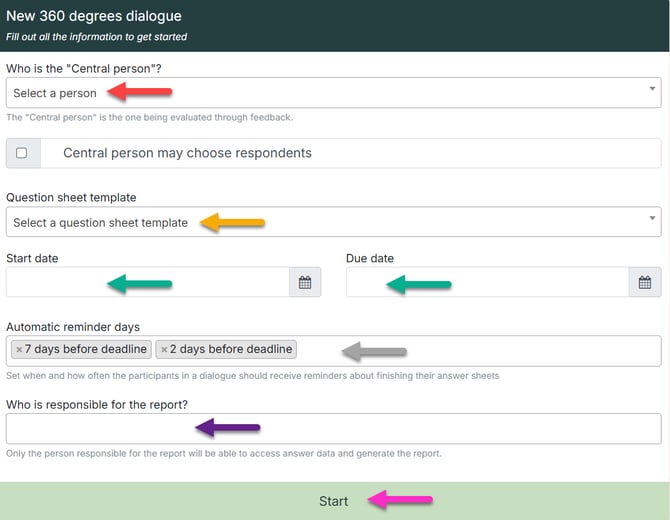
Task: Open the Due date calendar picker
Action: coord(645,283)
